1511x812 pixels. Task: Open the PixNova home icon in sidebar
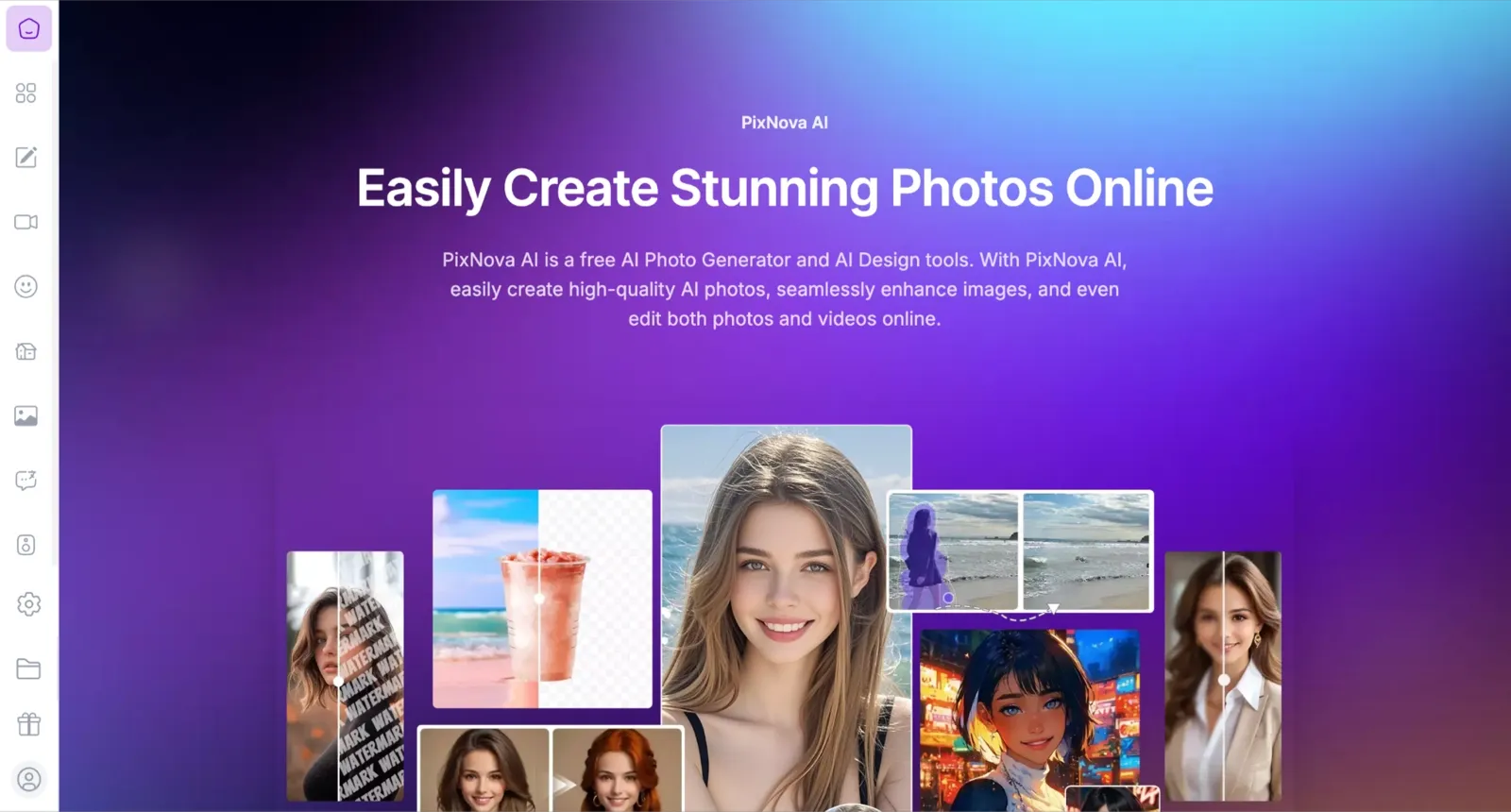click(x=28, y=28)
